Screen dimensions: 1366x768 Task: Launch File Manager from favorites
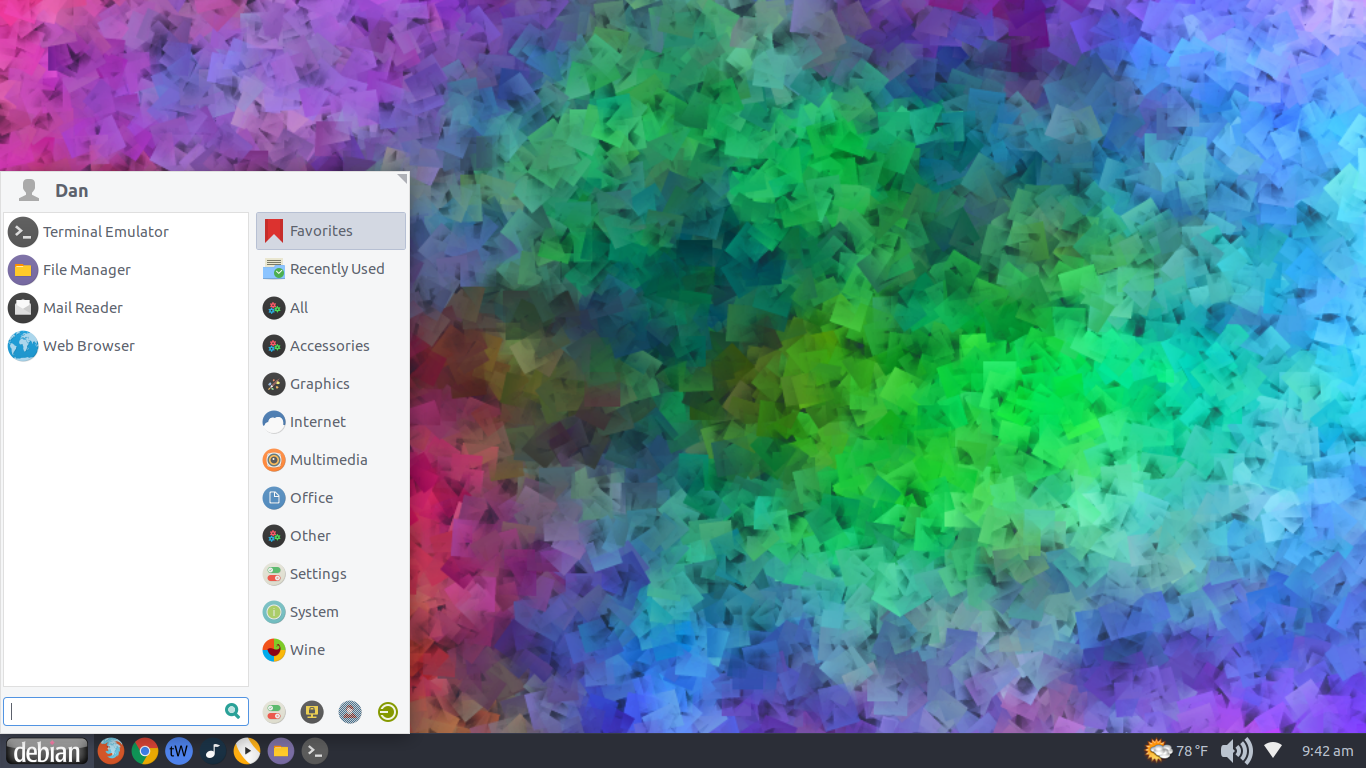click(126, 270)
